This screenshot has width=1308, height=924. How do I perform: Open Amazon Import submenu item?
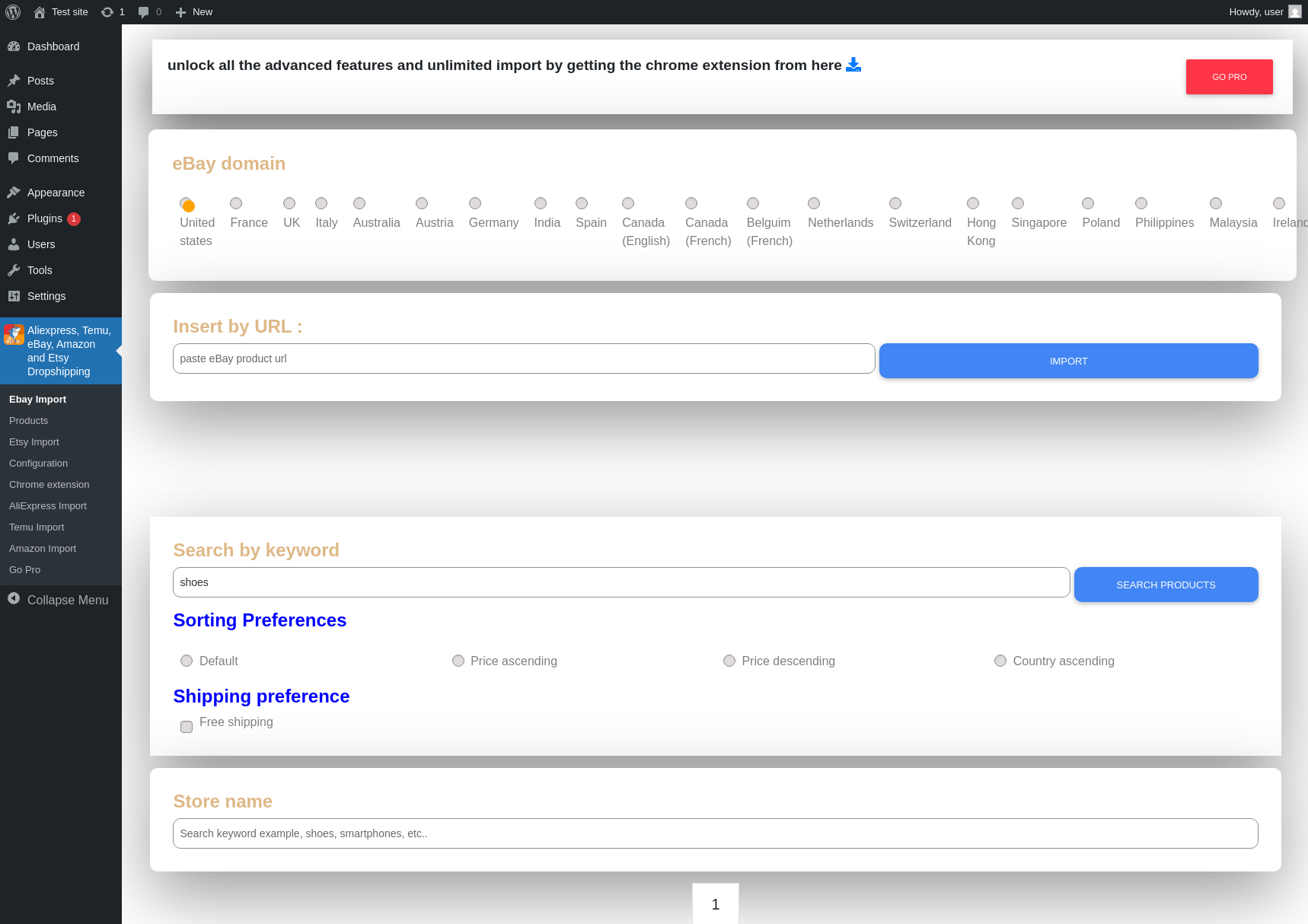pyautogui.click(x=61, y=549)
